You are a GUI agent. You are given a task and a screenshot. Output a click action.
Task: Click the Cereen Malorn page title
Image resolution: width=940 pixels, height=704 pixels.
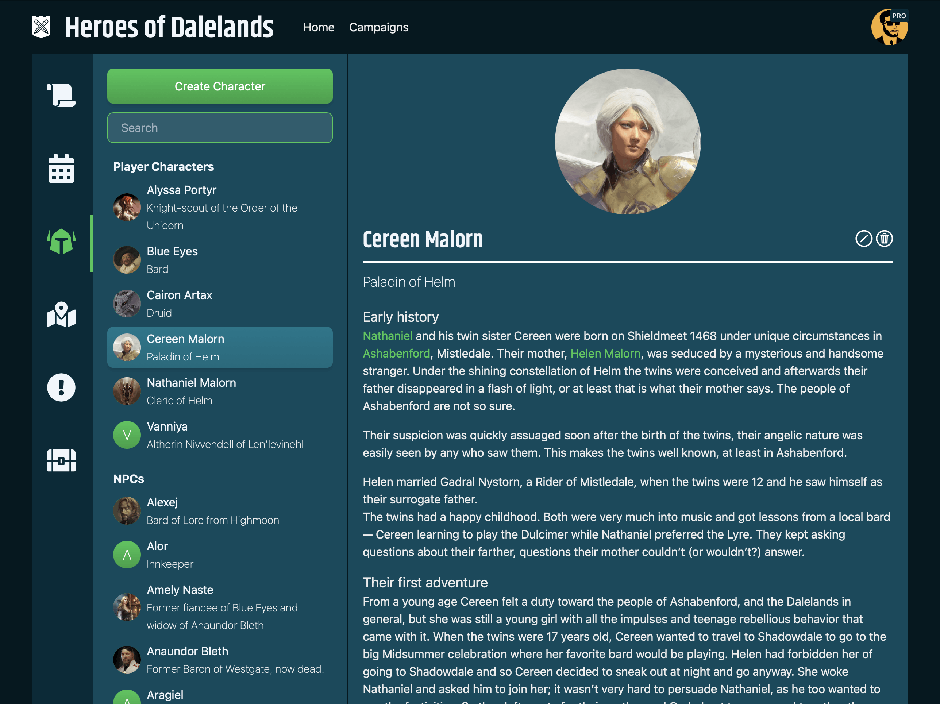(x=423, y=239)
